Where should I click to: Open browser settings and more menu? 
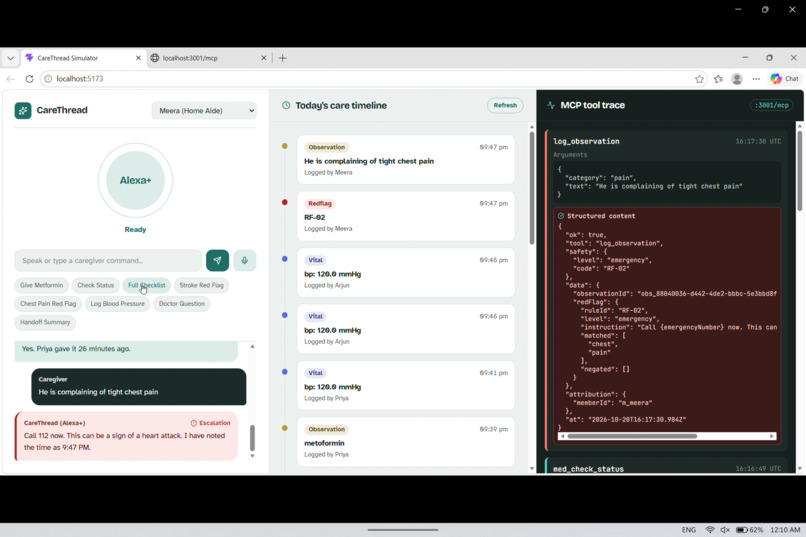pyautogui.click(x=756, y=79)
